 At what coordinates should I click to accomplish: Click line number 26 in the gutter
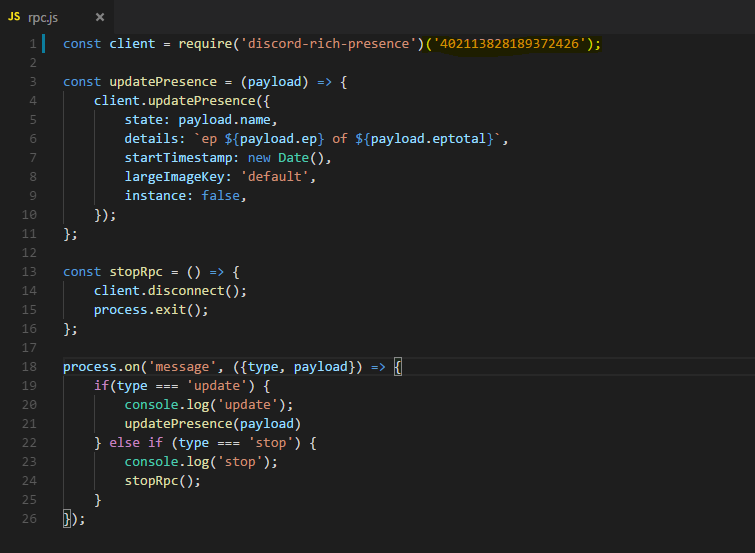click(29, 519)
